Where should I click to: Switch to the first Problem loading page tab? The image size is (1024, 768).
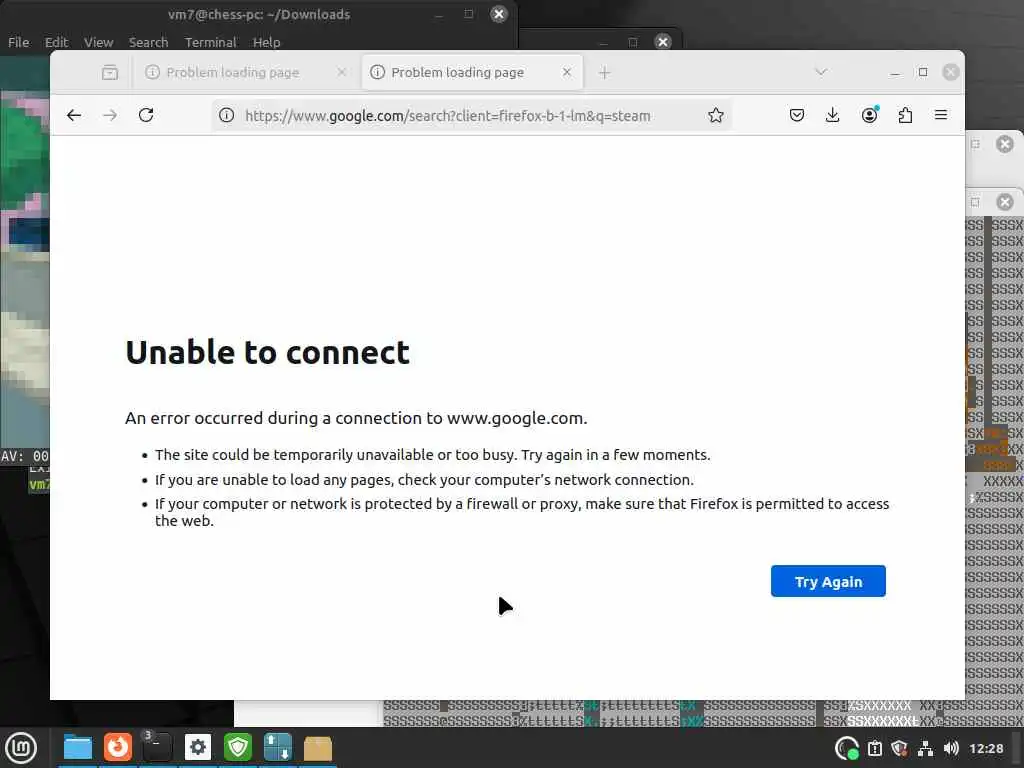click(246, 72)
